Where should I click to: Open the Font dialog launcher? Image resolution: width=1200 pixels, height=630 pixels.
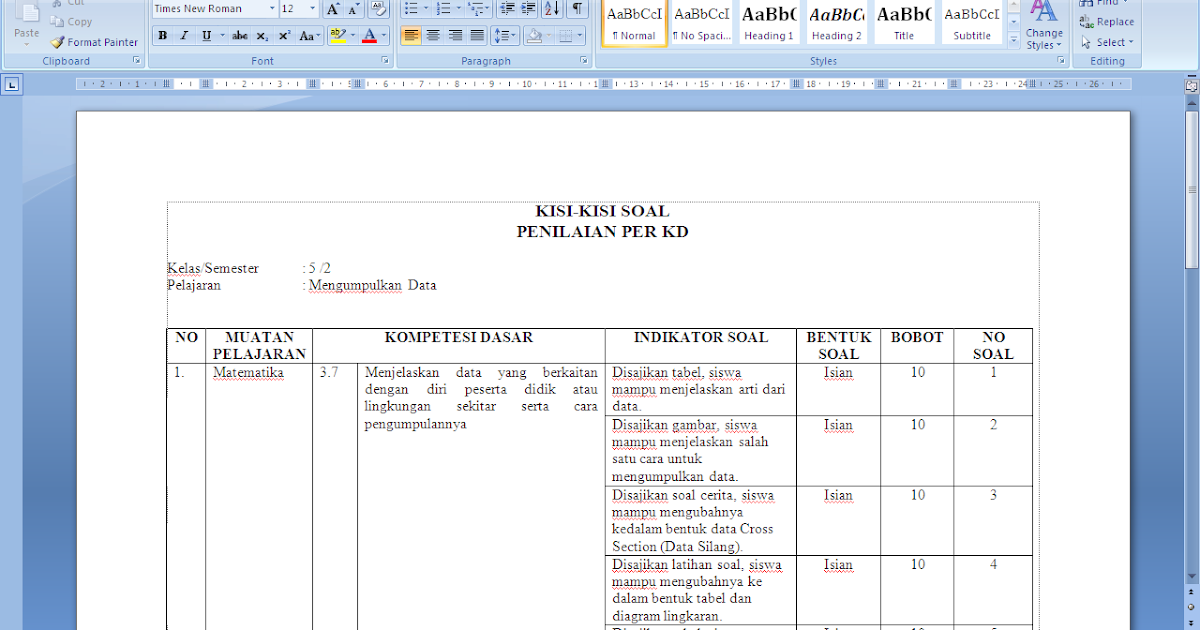point(385,61)
